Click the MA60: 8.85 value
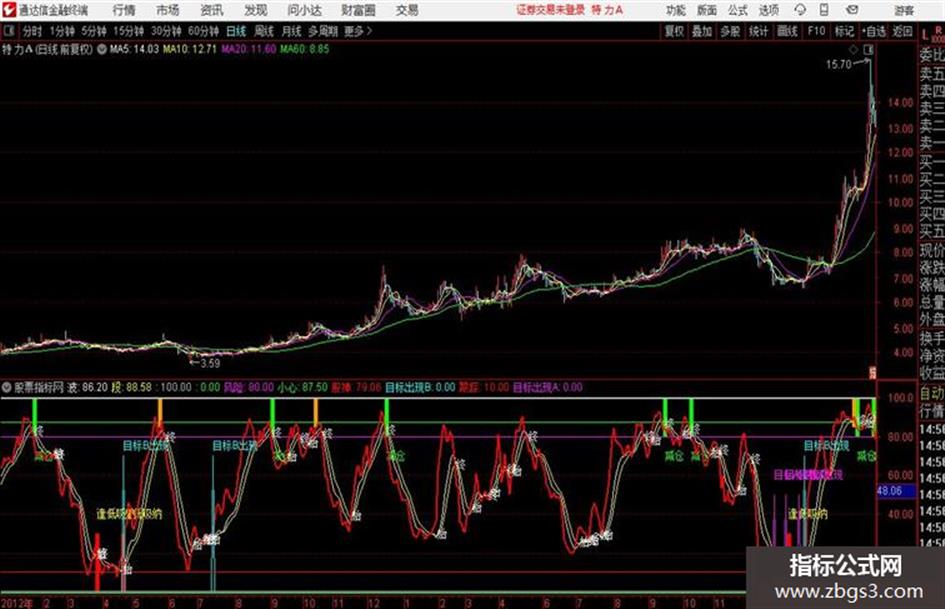Image resolution: width=945 pixels, height=609 pixels. coord(304,49)
